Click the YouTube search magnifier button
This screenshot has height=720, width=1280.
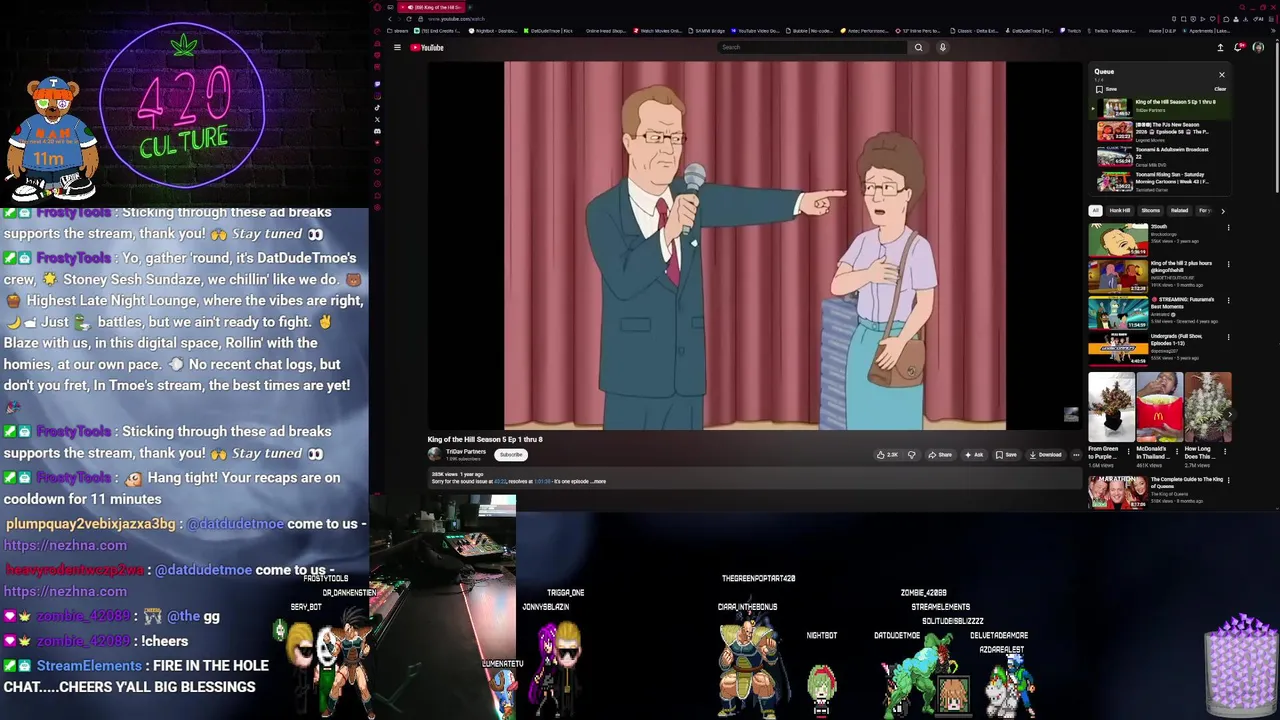[918, 47]
